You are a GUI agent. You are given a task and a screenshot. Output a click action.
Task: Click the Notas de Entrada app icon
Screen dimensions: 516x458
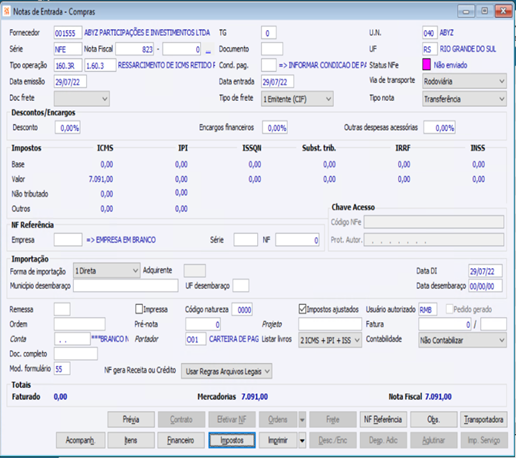click(x=6, y=11)
